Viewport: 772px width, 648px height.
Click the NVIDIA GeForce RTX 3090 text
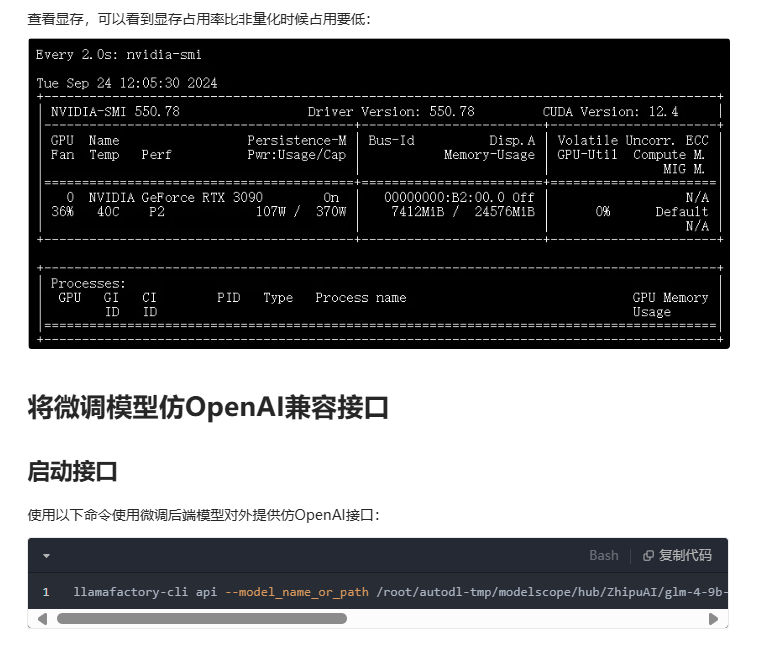pyautogui.click(x=175, y=198)
